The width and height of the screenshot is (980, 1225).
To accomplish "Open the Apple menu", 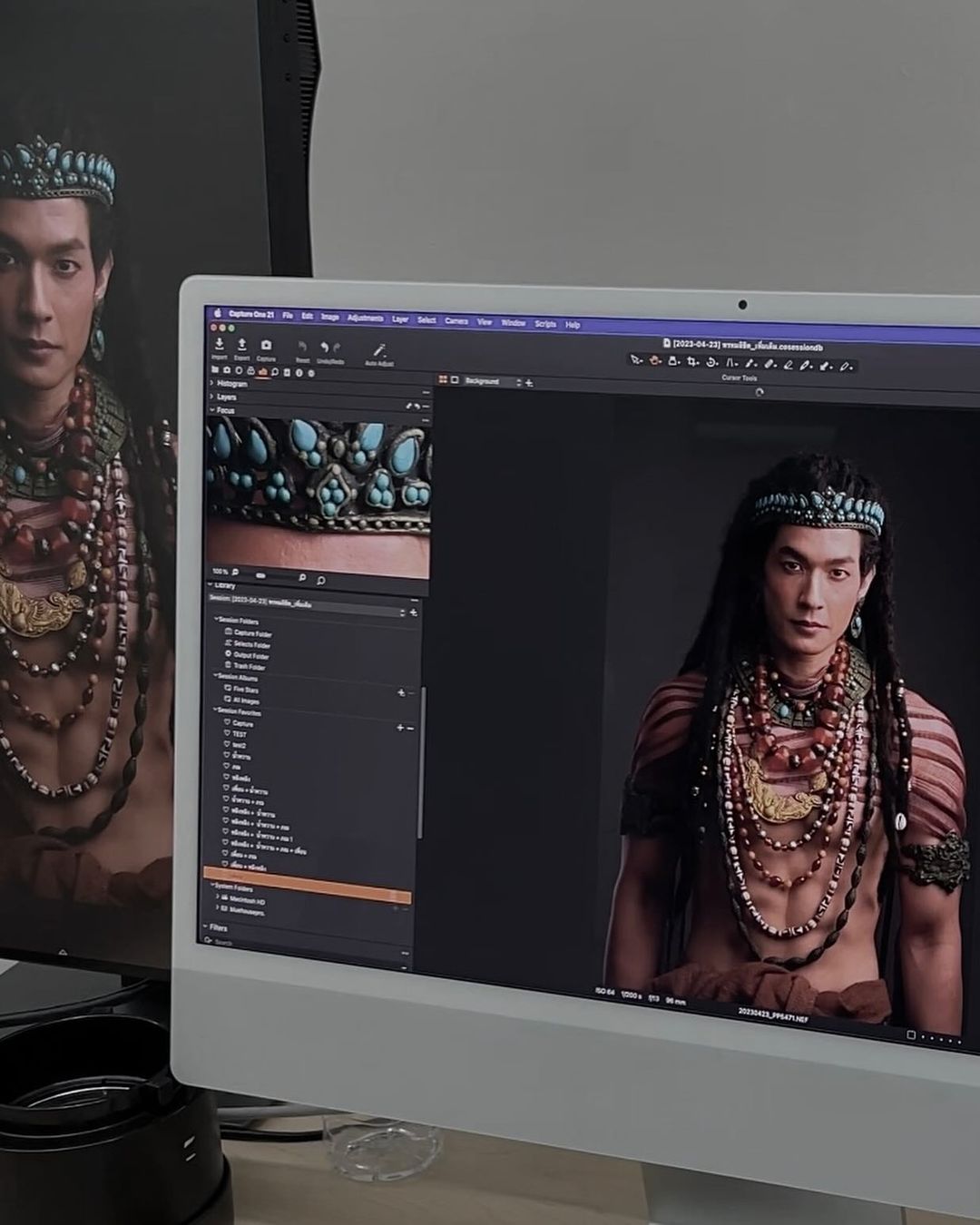I will [x=217, y=313].
